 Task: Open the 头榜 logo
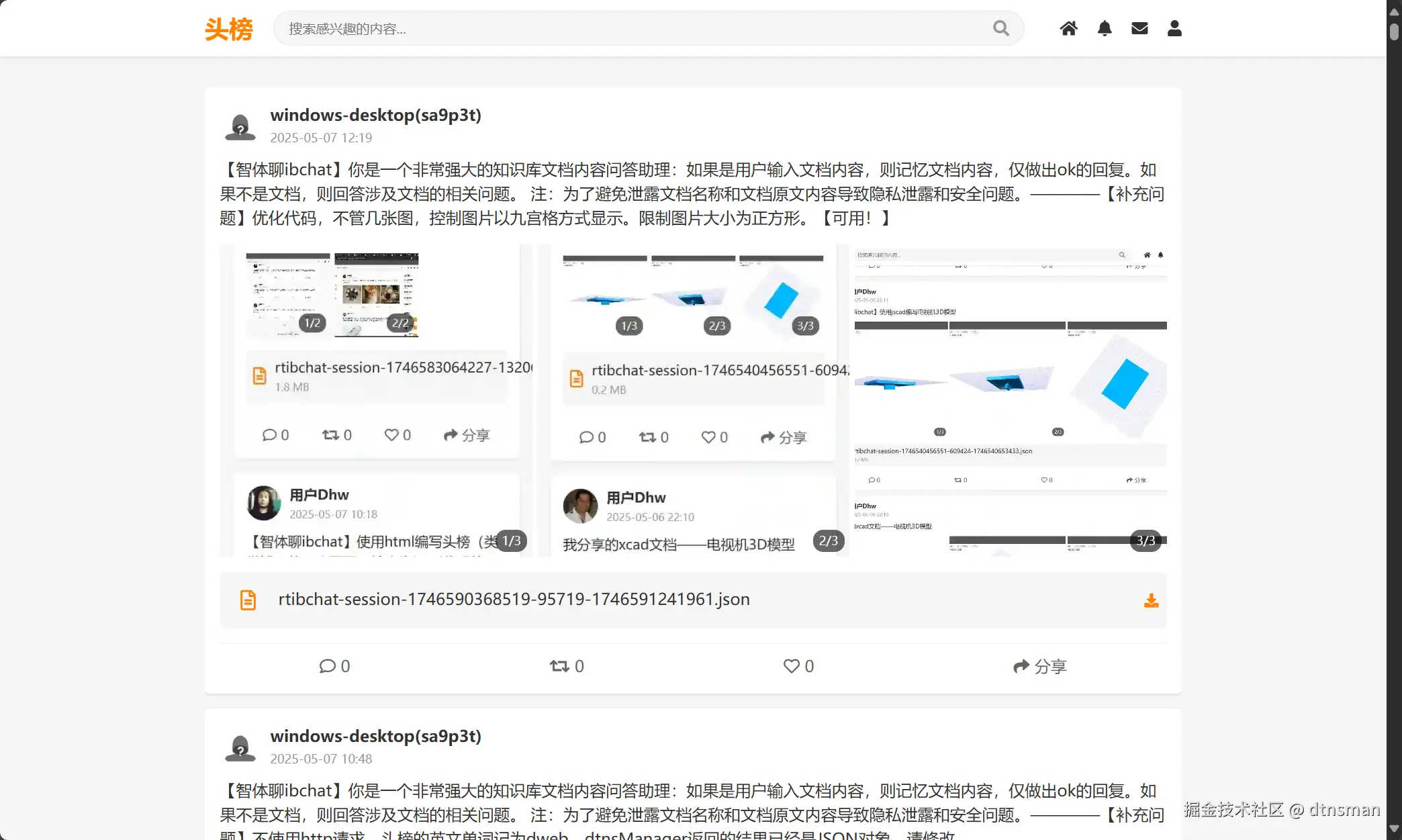(x=228, y=28)
